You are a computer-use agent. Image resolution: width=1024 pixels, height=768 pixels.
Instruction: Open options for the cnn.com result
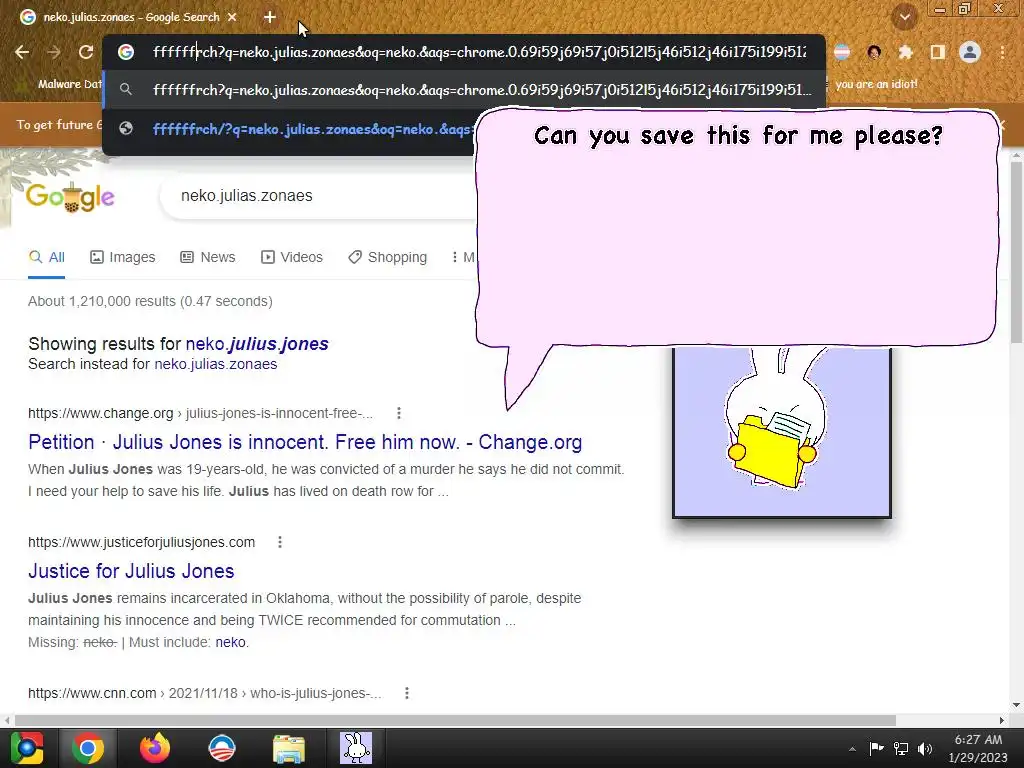(407, 694)
